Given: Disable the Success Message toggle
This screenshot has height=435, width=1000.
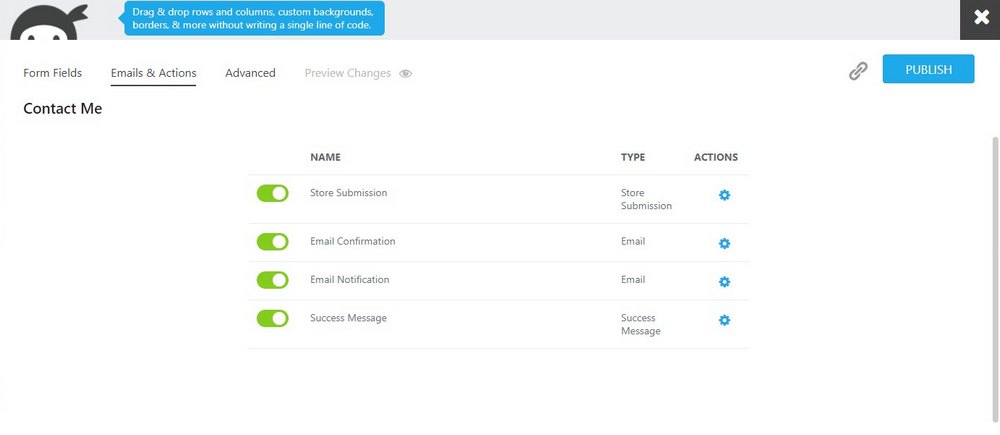Looking at the screenshot, I should [272, 318].
